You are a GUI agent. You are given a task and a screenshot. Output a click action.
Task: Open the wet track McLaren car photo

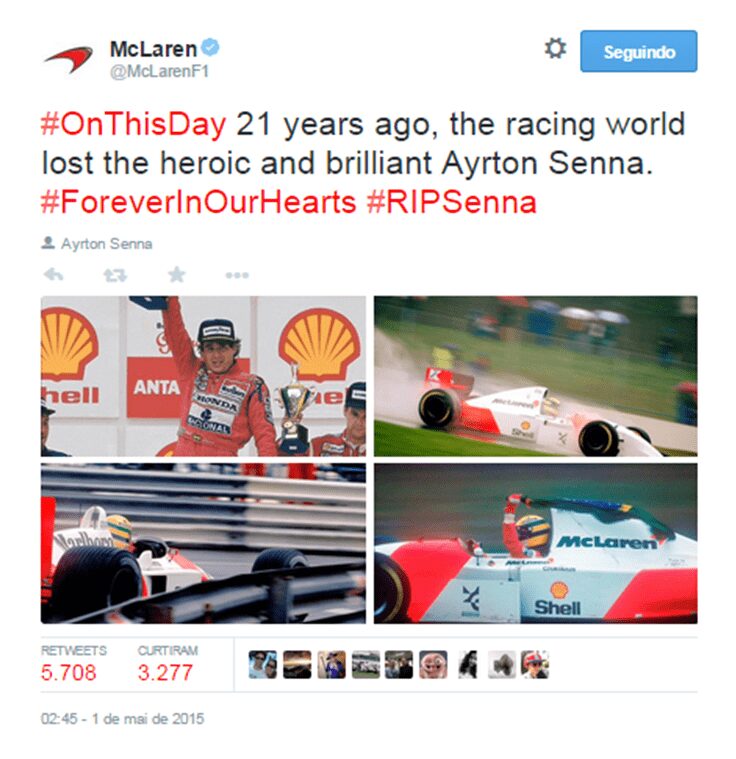[536, 376]
